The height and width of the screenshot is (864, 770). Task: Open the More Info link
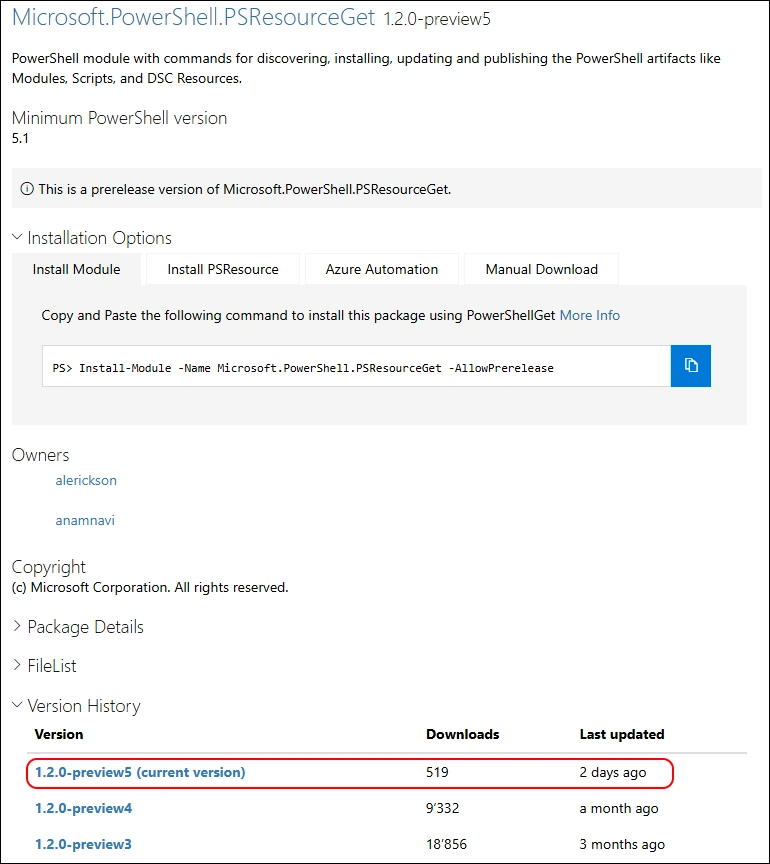(x=589, y=315)
